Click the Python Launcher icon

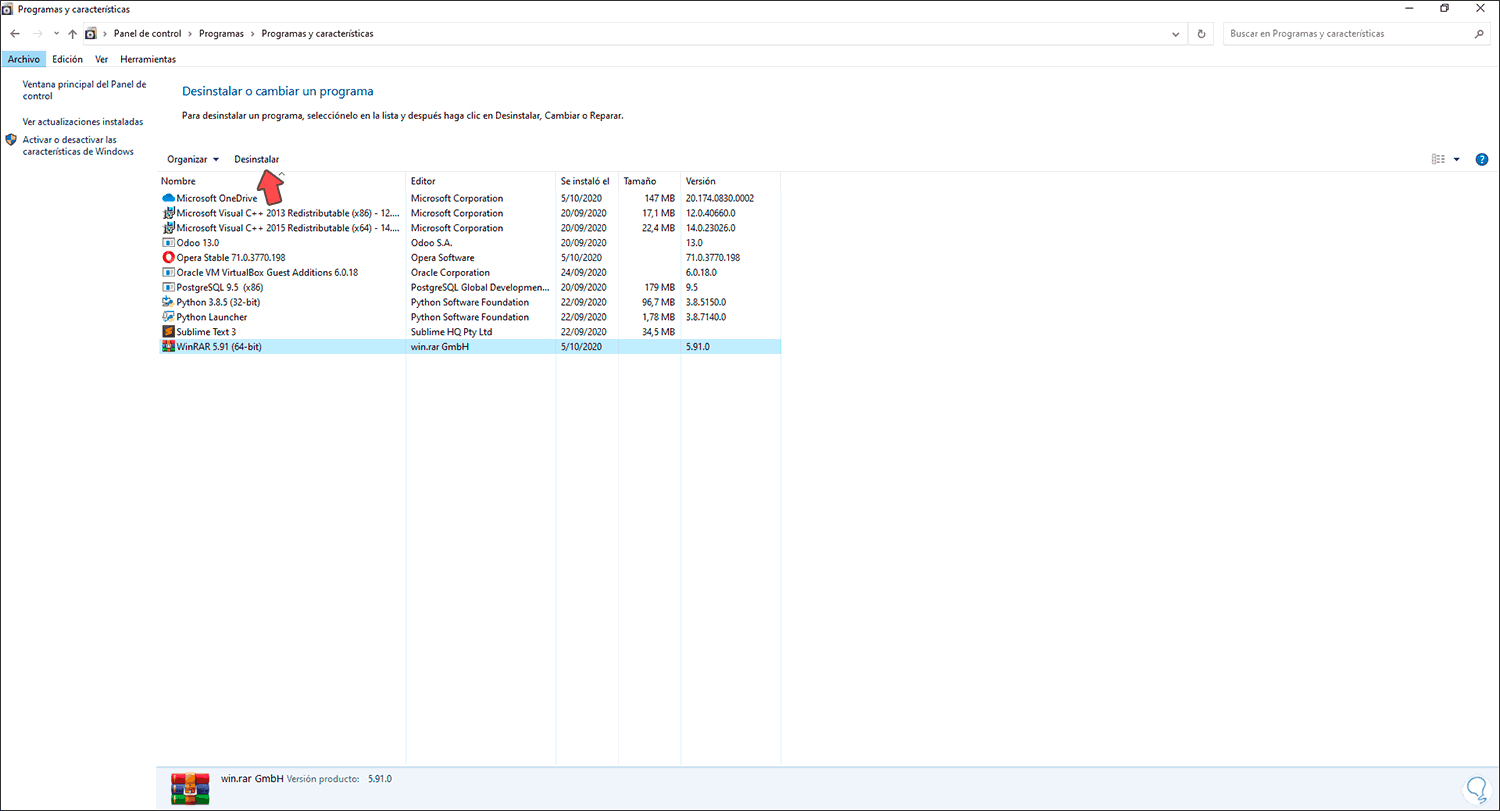pyautogui.click(x=168, y=317)
